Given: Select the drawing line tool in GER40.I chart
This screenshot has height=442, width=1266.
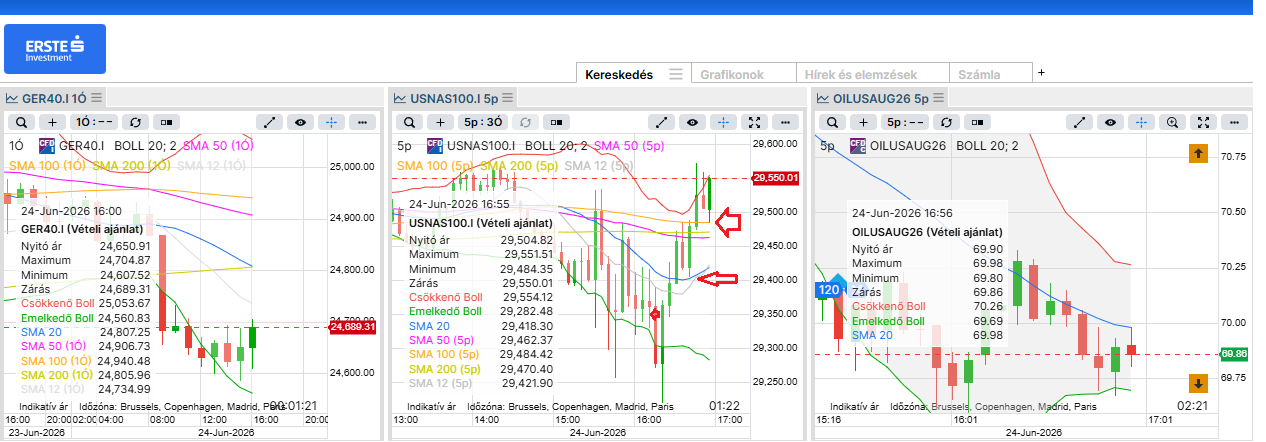Looking at the screenshot, I should pos(269,122).
